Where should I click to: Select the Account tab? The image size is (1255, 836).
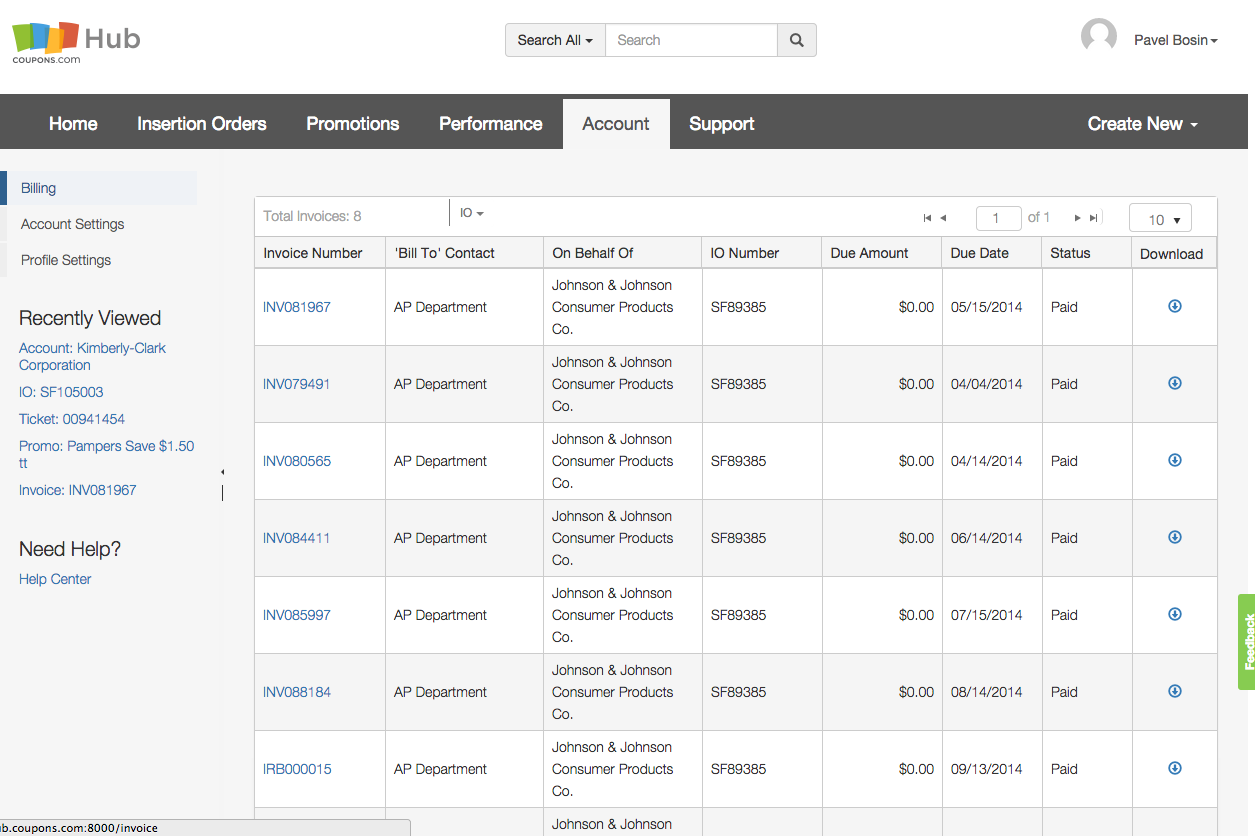(616, 124)
